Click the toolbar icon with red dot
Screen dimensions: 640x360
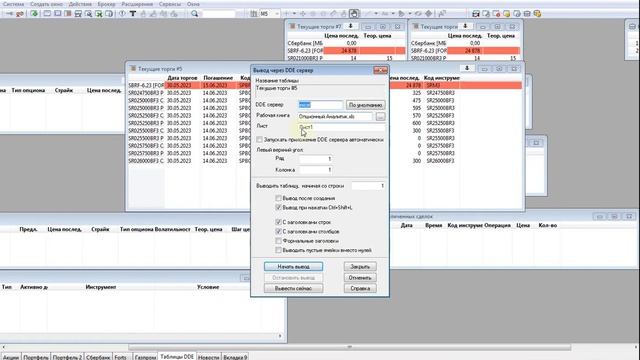pos(496,14)
